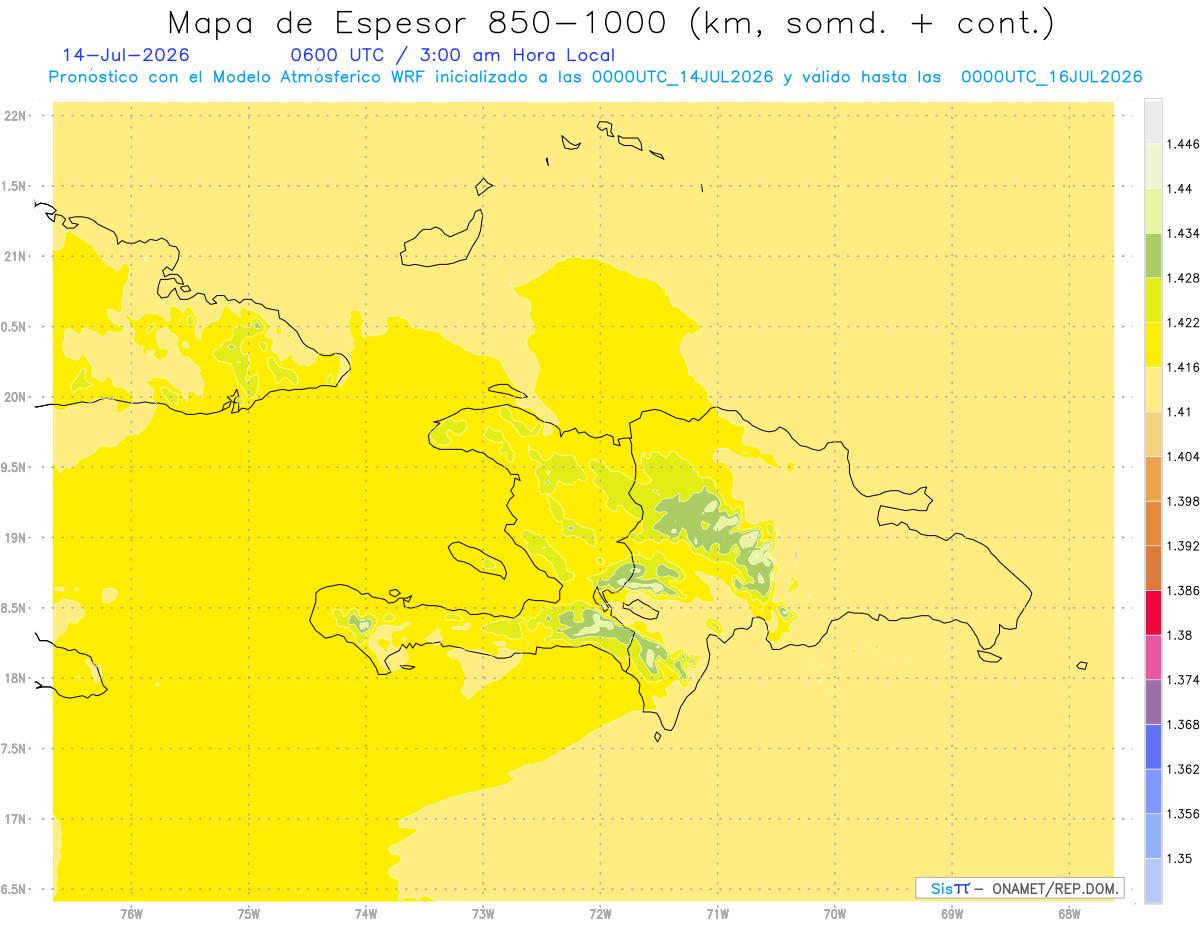
Task: Click the "69W" longitude axis label
Action: click(952, 914)
